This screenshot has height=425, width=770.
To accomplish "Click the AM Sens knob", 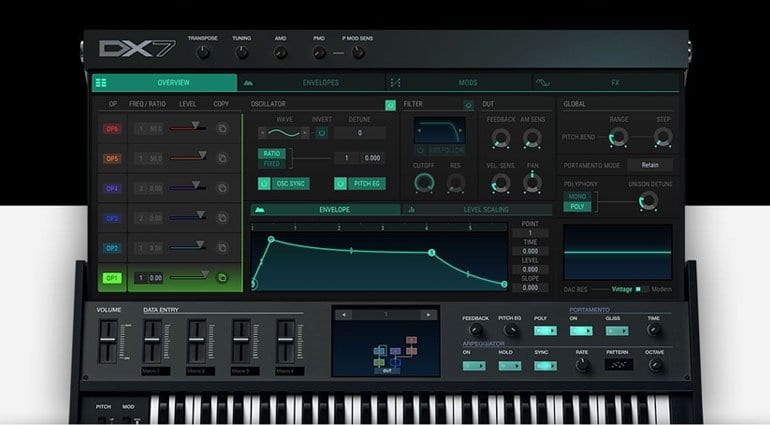I will tap(532, 139).
